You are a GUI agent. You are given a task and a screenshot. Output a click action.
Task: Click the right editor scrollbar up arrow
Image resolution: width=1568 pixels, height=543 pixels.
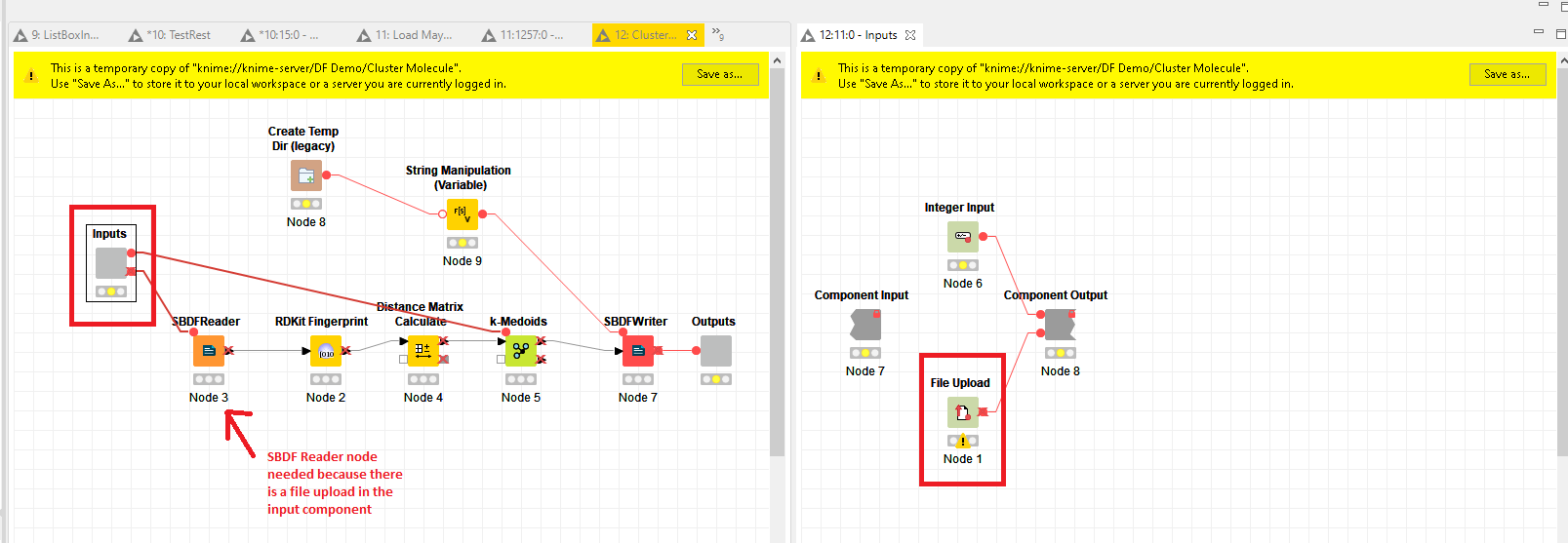pyautogui.click(x=1564, y=60)
